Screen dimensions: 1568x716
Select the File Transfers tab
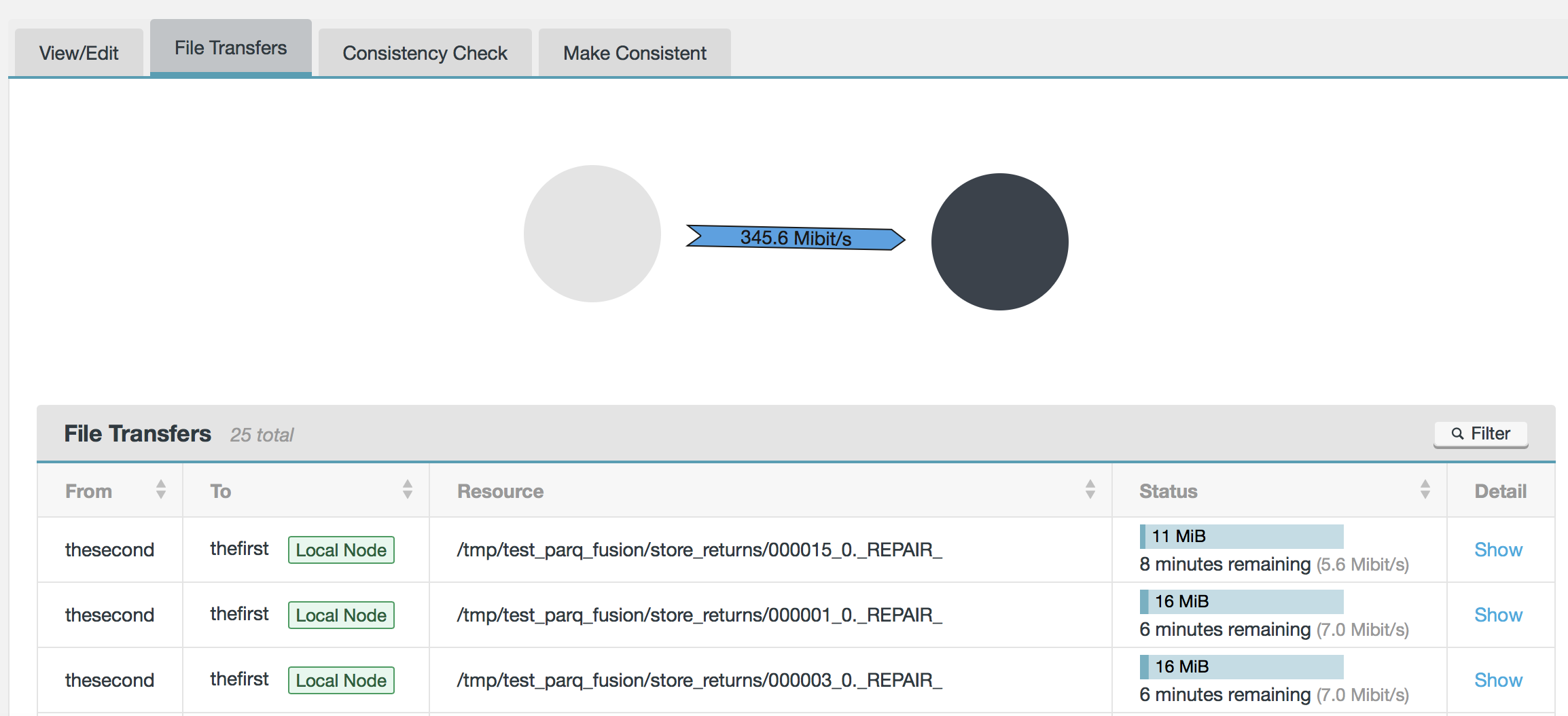point(230,48)
